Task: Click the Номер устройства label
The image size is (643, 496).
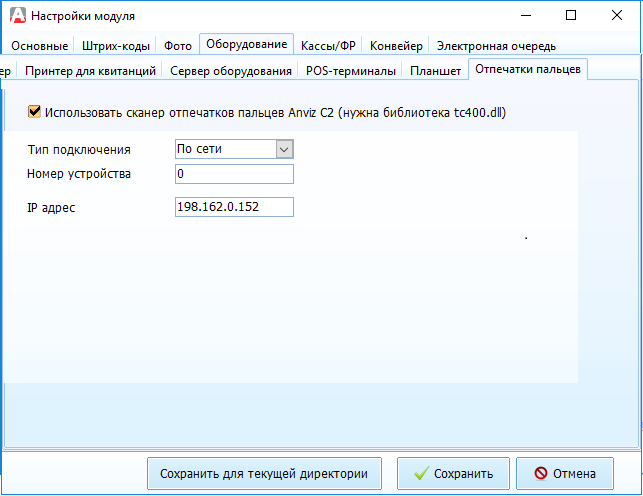Action: [79, 174]
